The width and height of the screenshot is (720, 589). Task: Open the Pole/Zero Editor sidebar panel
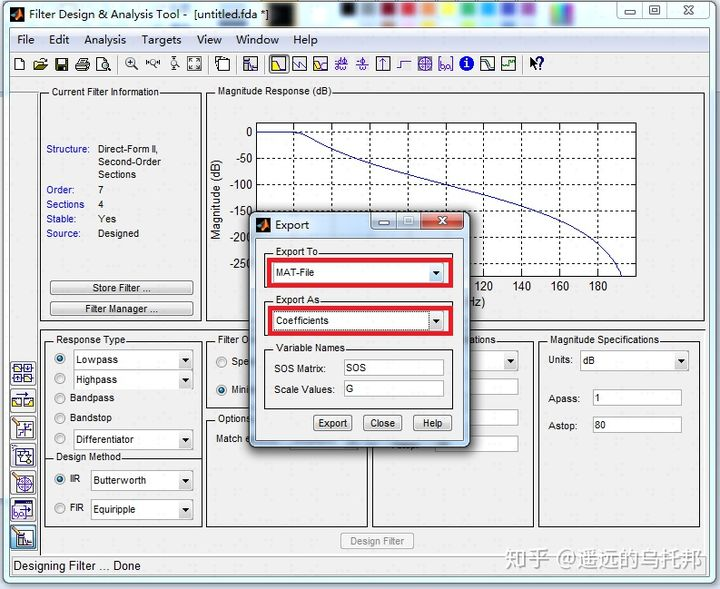[23, 483]
